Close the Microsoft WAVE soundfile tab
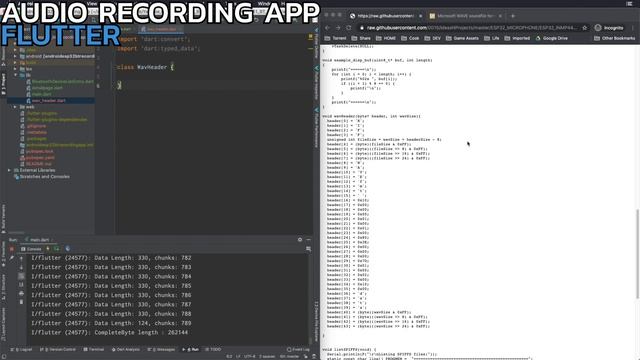The height and width of the screenshot is (360, 640). coord(500,16)
